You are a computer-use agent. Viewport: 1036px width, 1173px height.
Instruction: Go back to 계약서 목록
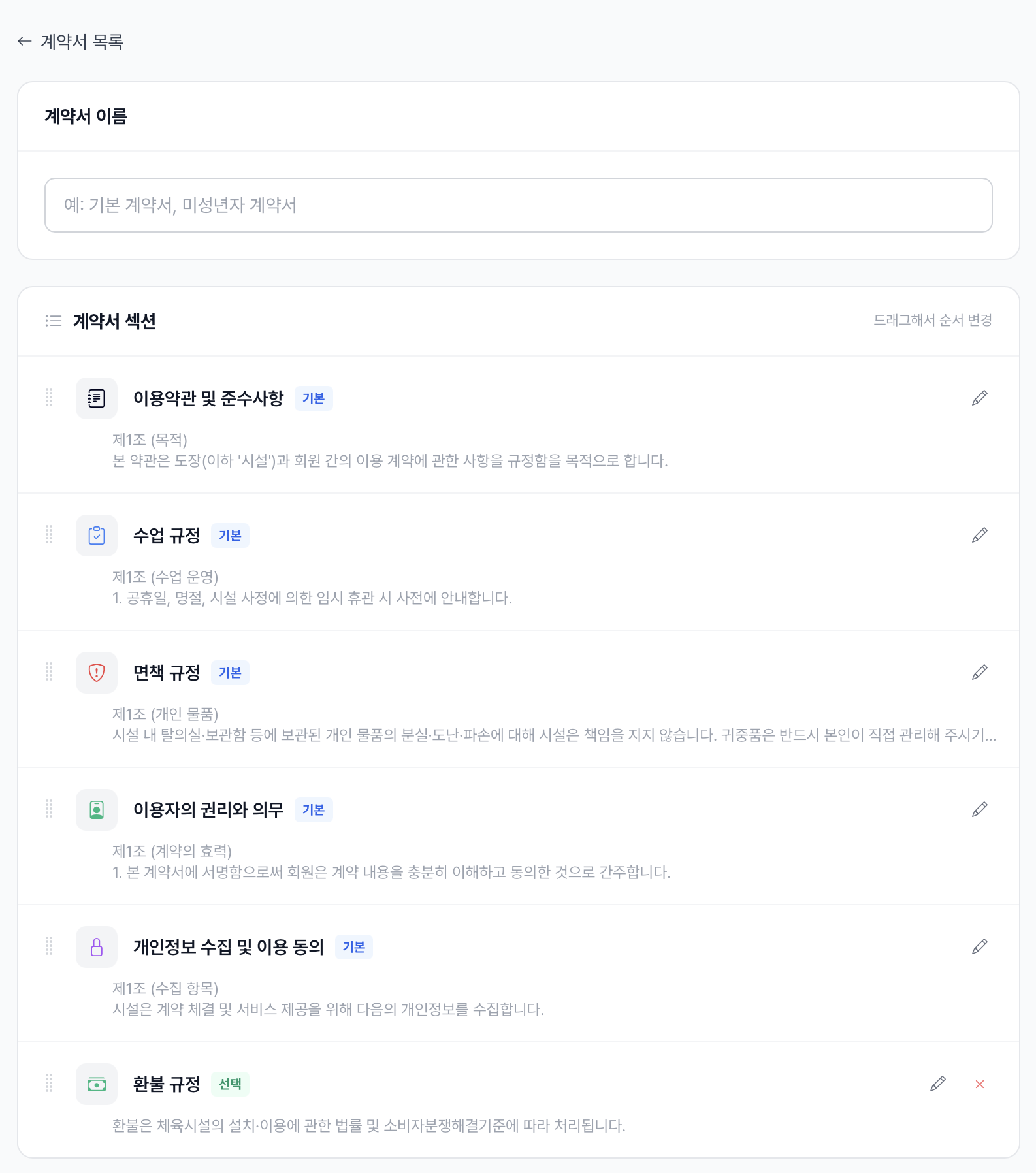click(72, 42)
